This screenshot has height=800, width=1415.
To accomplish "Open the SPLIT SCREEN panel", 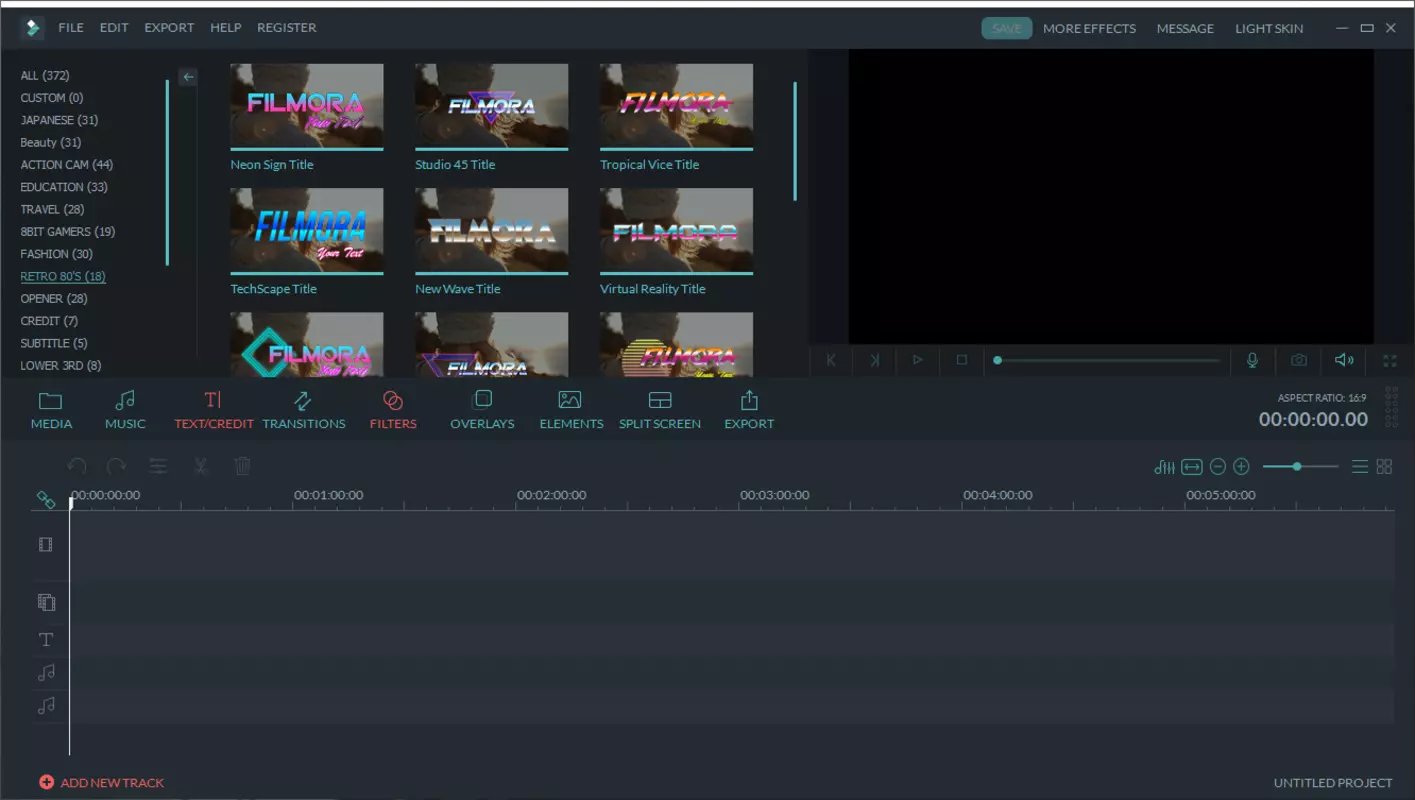I will coord(660,410).
